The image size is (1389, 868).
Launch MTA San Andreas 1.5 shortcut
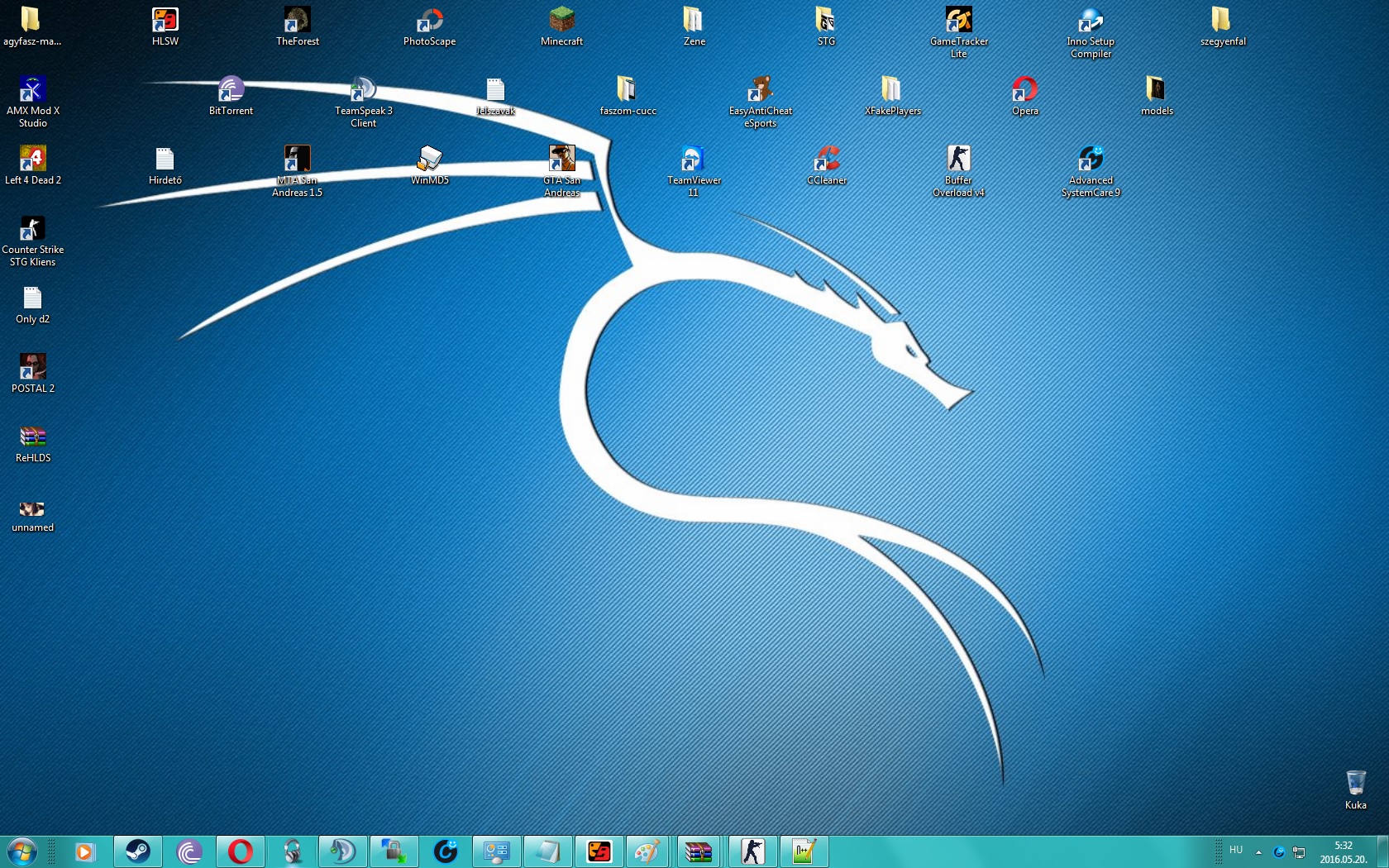(x=298, y=171)
